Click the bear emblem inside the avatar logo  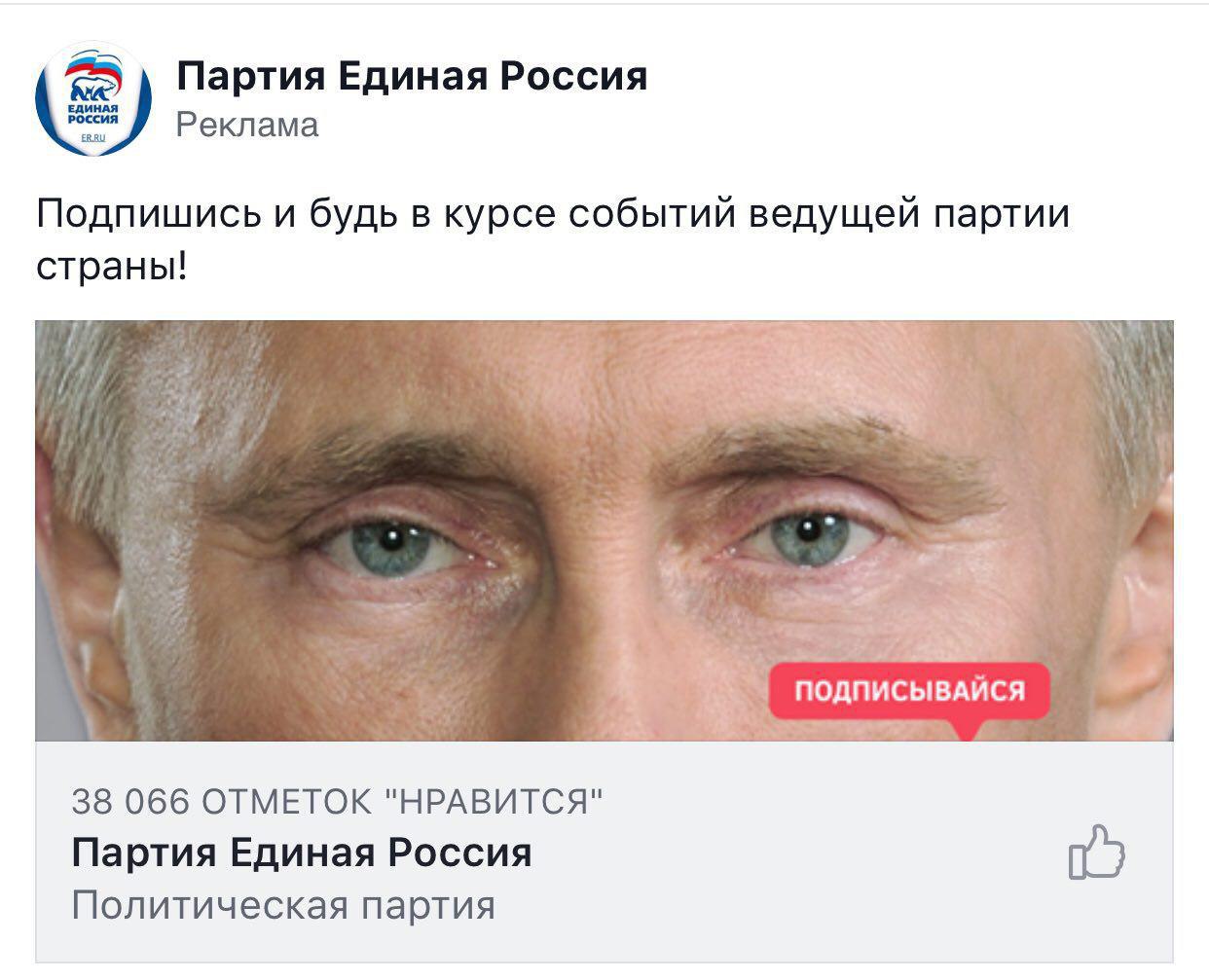tap(93, 91)
